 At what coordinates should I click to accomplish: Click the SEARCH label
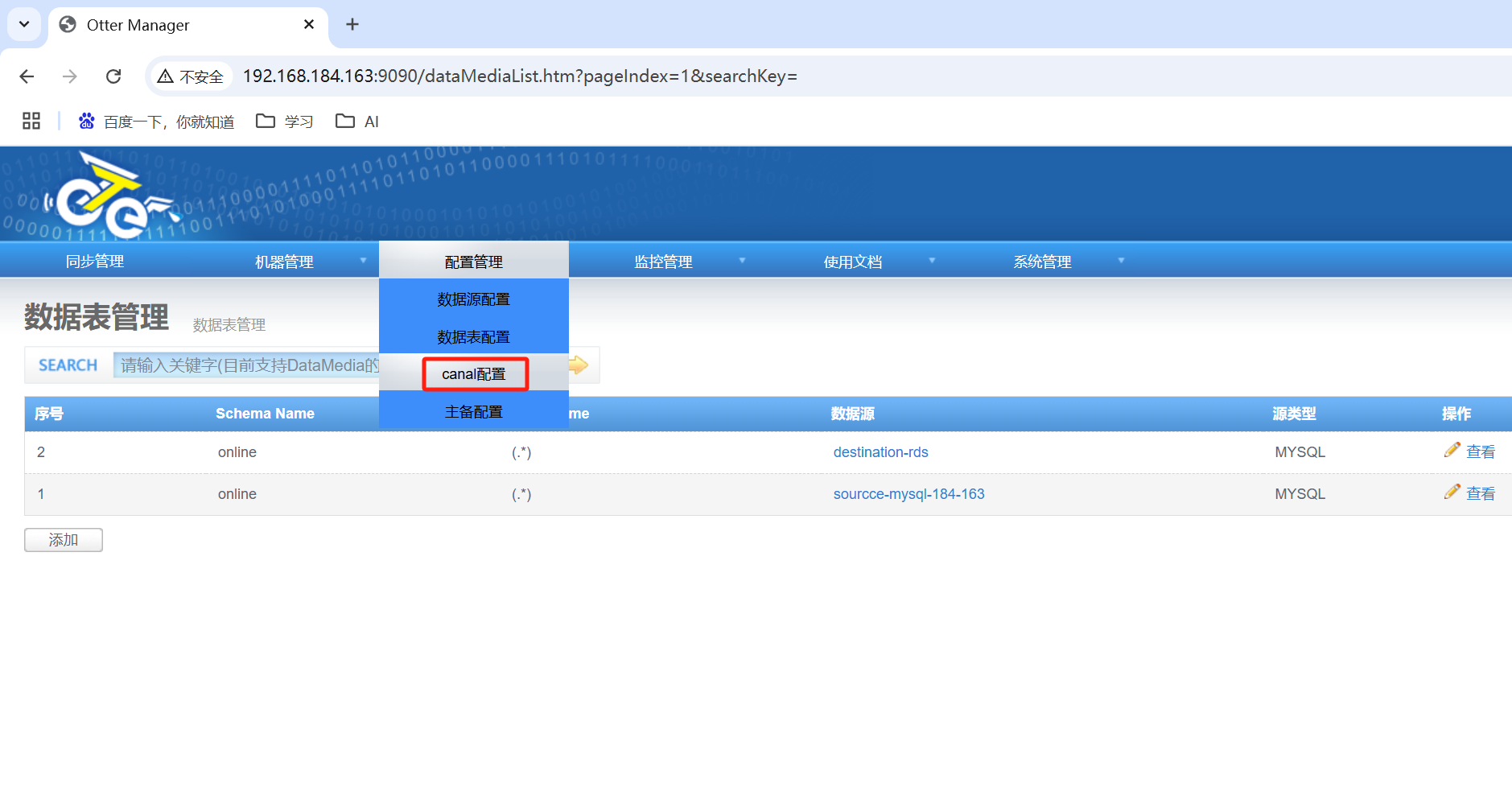pos(68,365)
